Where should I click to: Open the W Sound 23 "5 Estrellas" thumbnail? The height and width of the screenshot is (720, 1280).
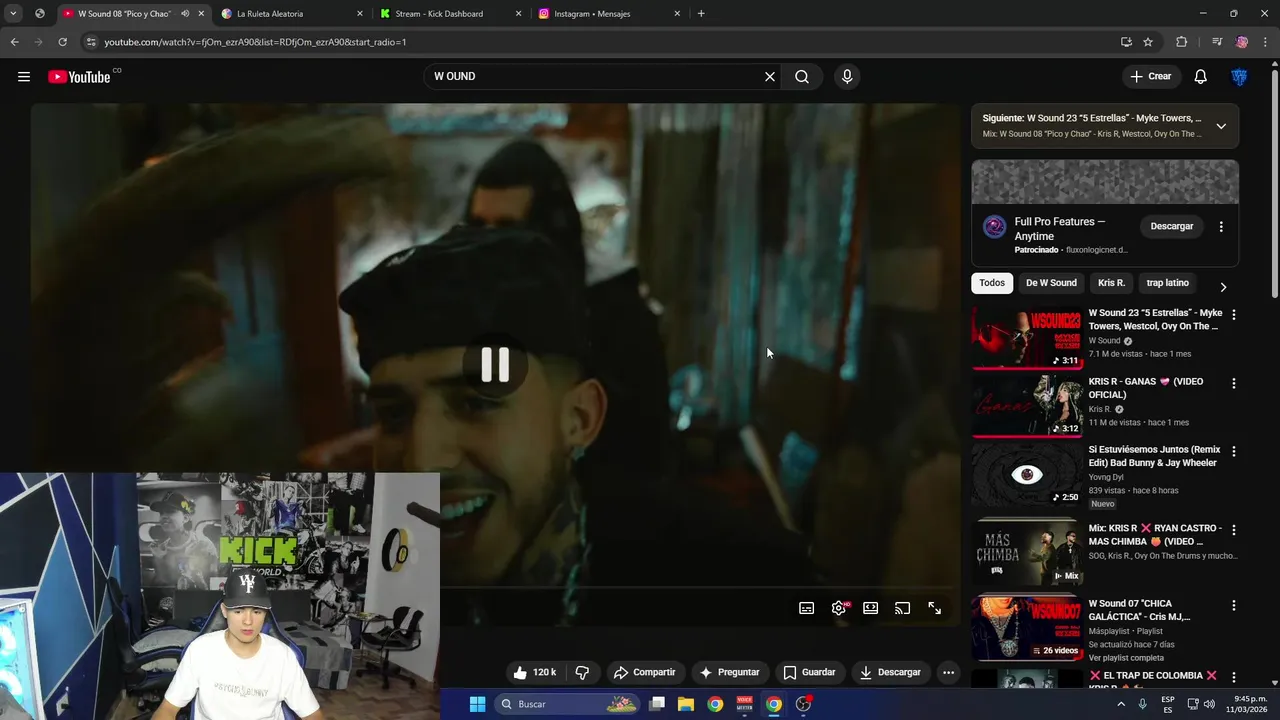click(1027, 338)
